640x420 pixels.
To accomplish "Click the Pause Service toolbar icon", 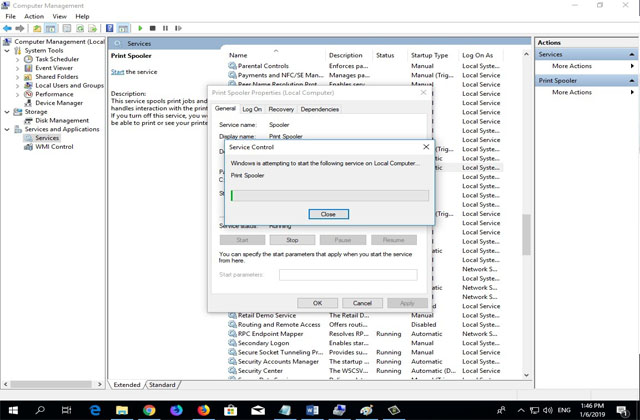I will coord(165,28).
